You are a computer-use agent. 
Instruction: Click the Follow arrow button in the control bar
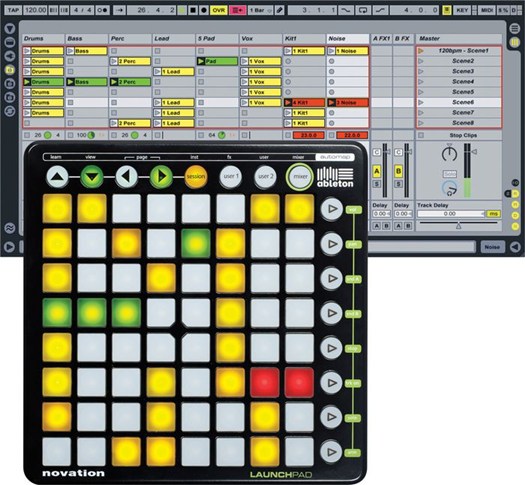click(x=119, y=10)
